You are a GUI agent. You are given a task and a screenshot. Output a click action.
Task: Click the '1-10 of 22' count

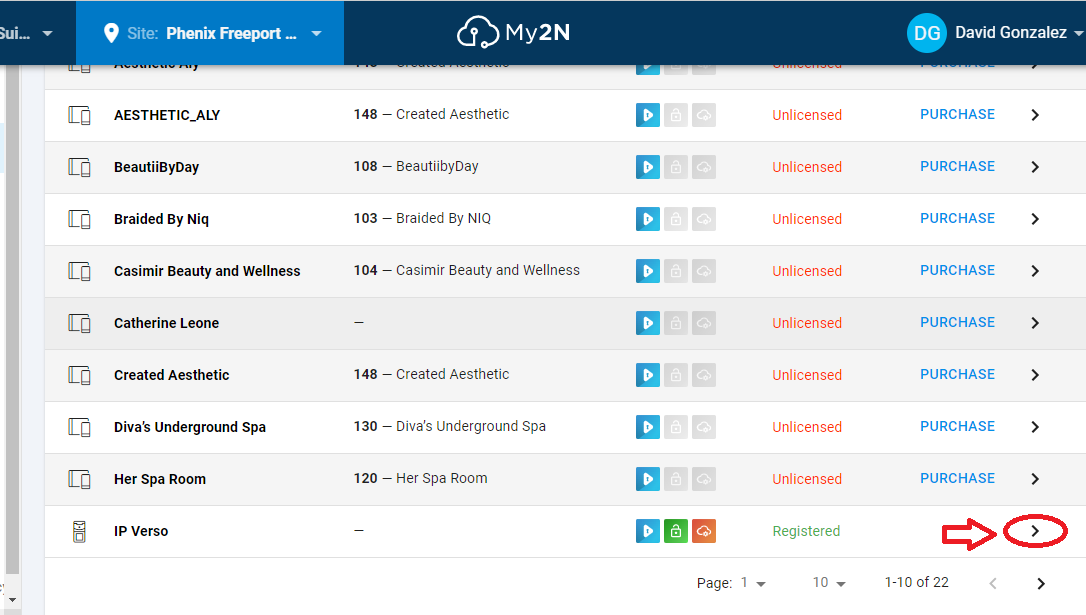coord(916,582)
